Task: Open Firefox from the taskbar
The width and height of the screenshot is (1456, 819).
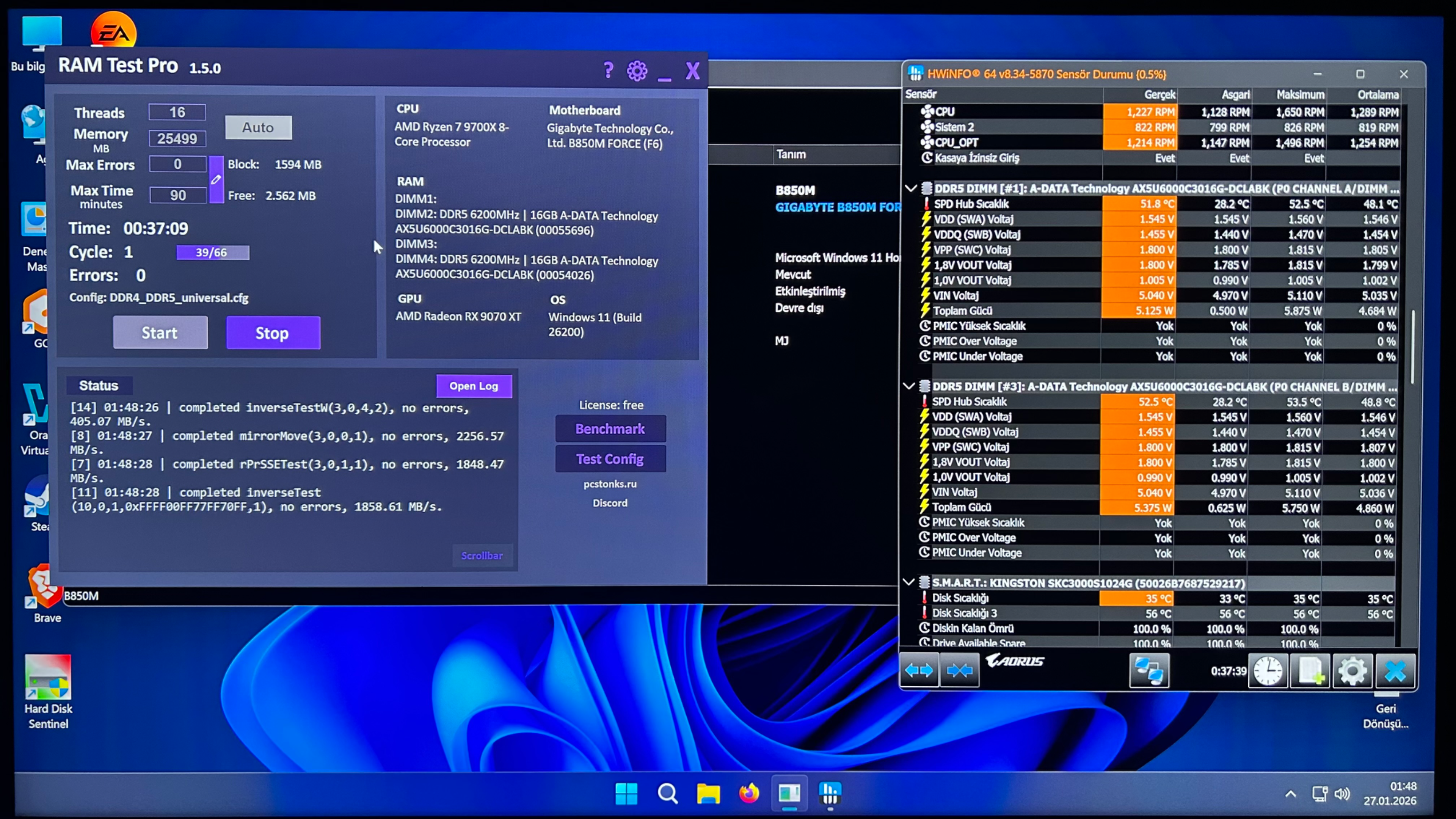Action: [x=749, y=794]
